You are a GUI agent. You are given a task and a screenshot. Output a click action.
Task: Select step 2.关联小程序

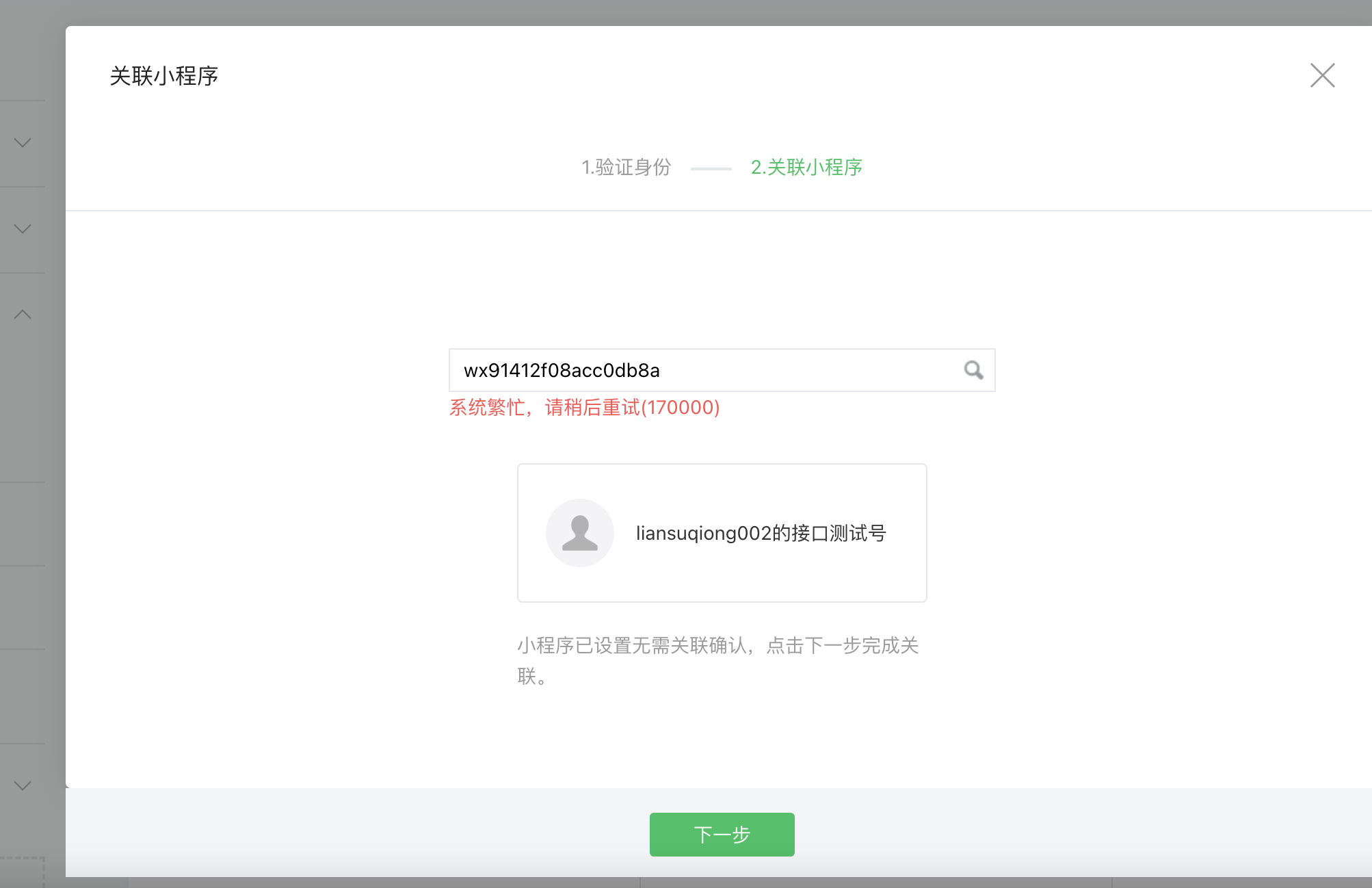tap(806, 167)
